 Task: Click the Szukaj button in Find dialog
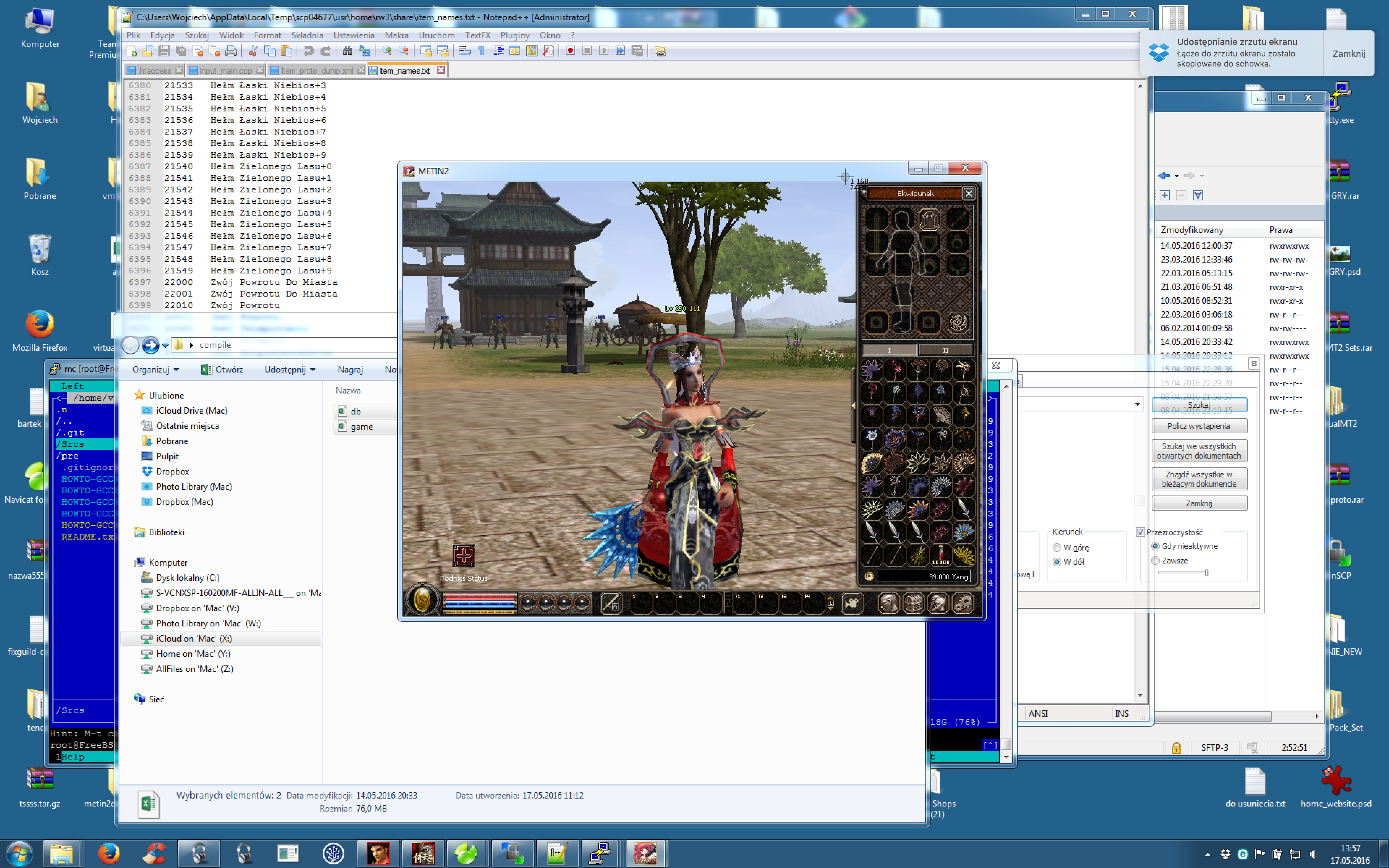point(1199,405)
